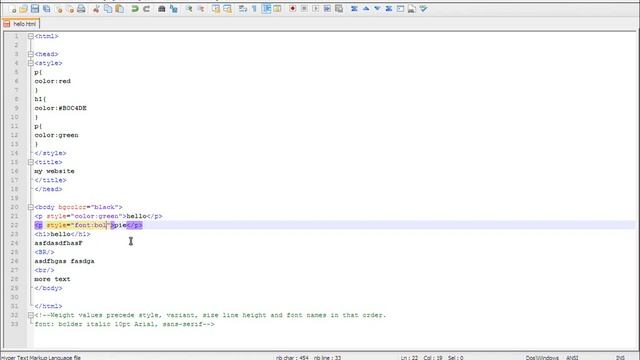Click the INS mode status indicator
The height and width of the screenshot is (360, 640).
pyautogui.click(x=620, y=358)
